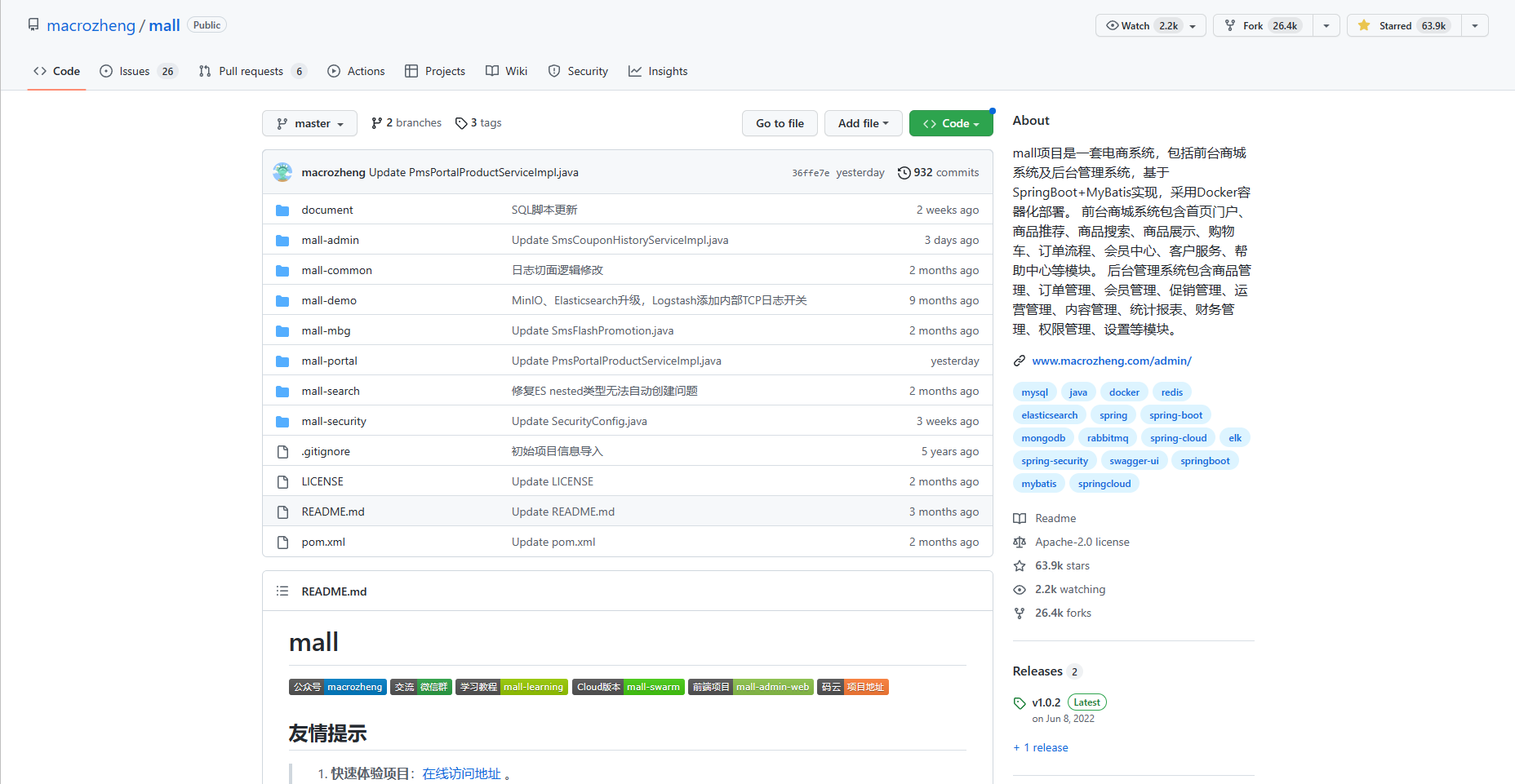Click the .gitignore file icon
Viewport: 1515px width, 784px height.
pos(282,451)
